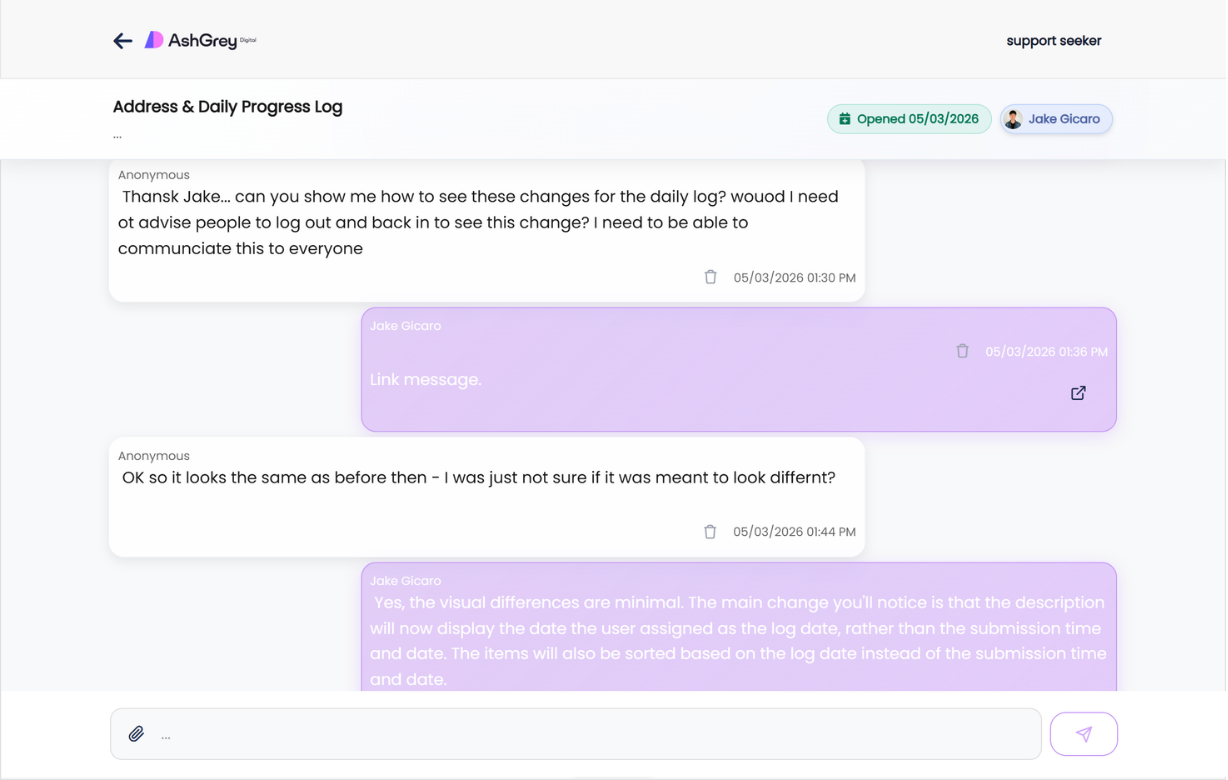The height and width of the screenshot is (780, 1228).
Task: Click the Opened 05/03/2026 badge
Action: (x=908, y=118)
